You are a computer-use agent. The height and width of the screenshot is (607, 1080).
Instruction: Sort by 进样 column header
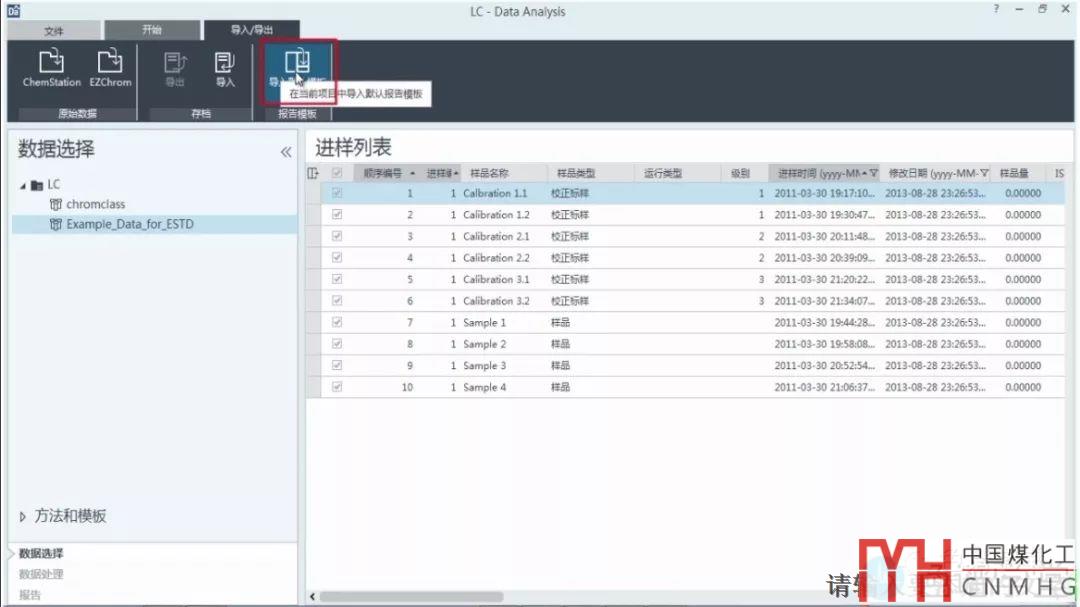(441, 173)
